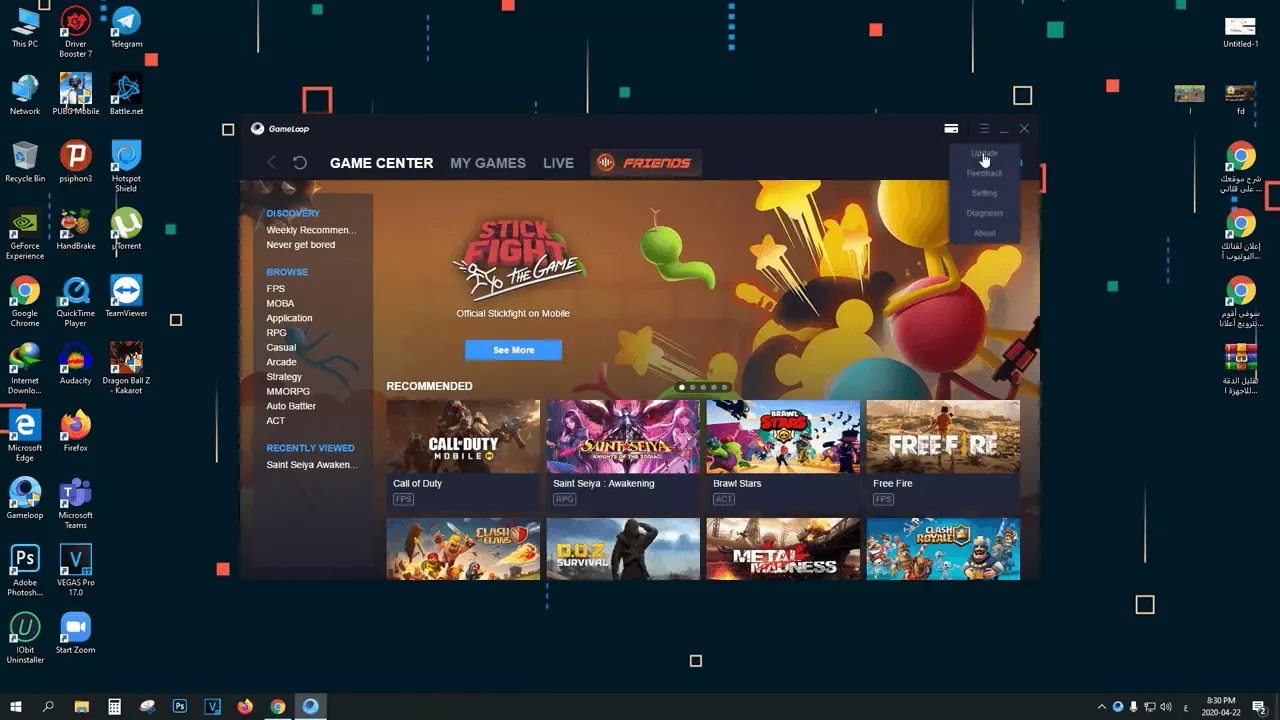Open D.O.Z Survival thumbnail

click(x=623, y=548)
